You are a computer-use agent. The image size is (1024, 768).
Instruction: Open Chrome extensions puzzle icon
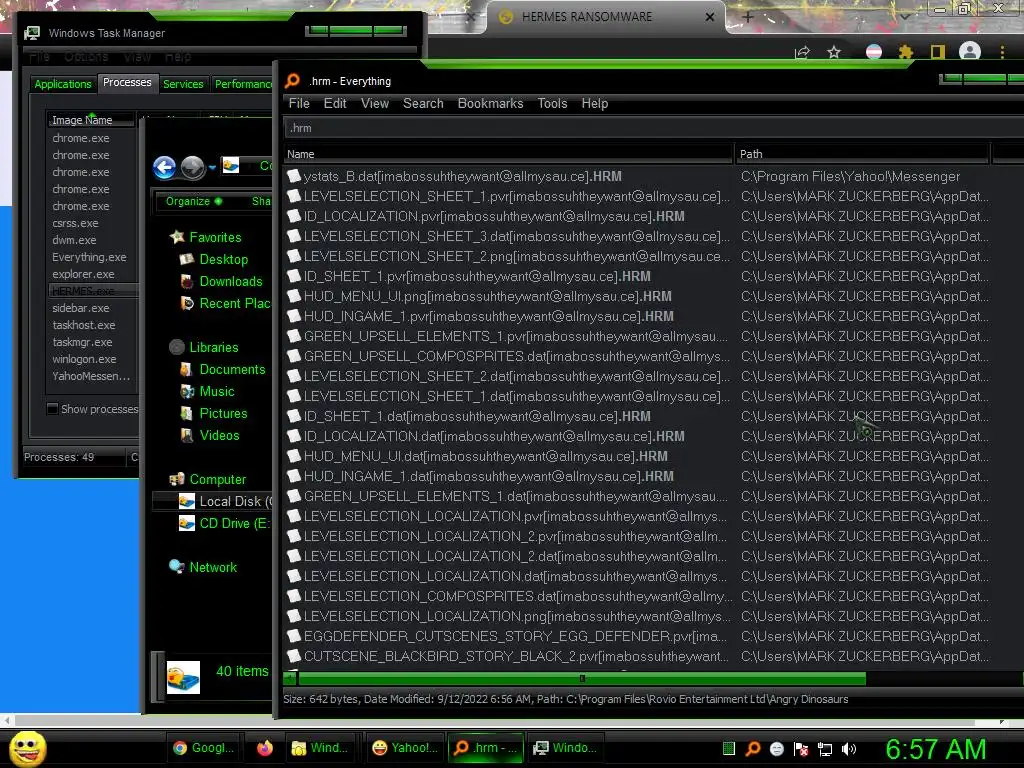[x=905, y=52]
